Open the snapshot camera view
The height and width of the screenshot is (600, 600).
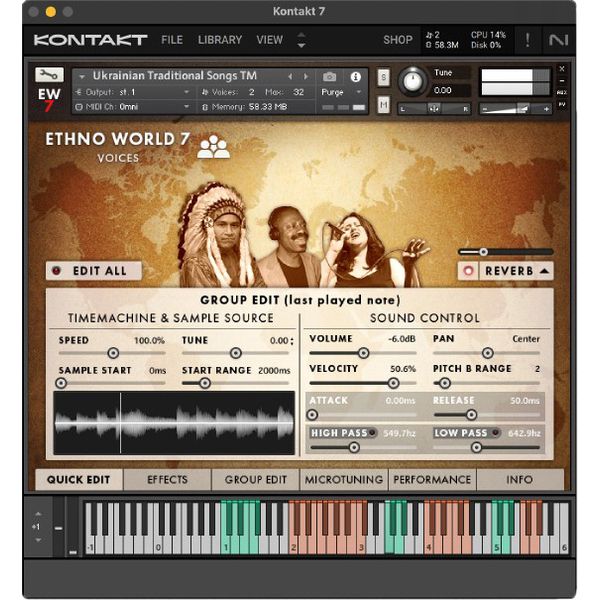tap(330, 76)
